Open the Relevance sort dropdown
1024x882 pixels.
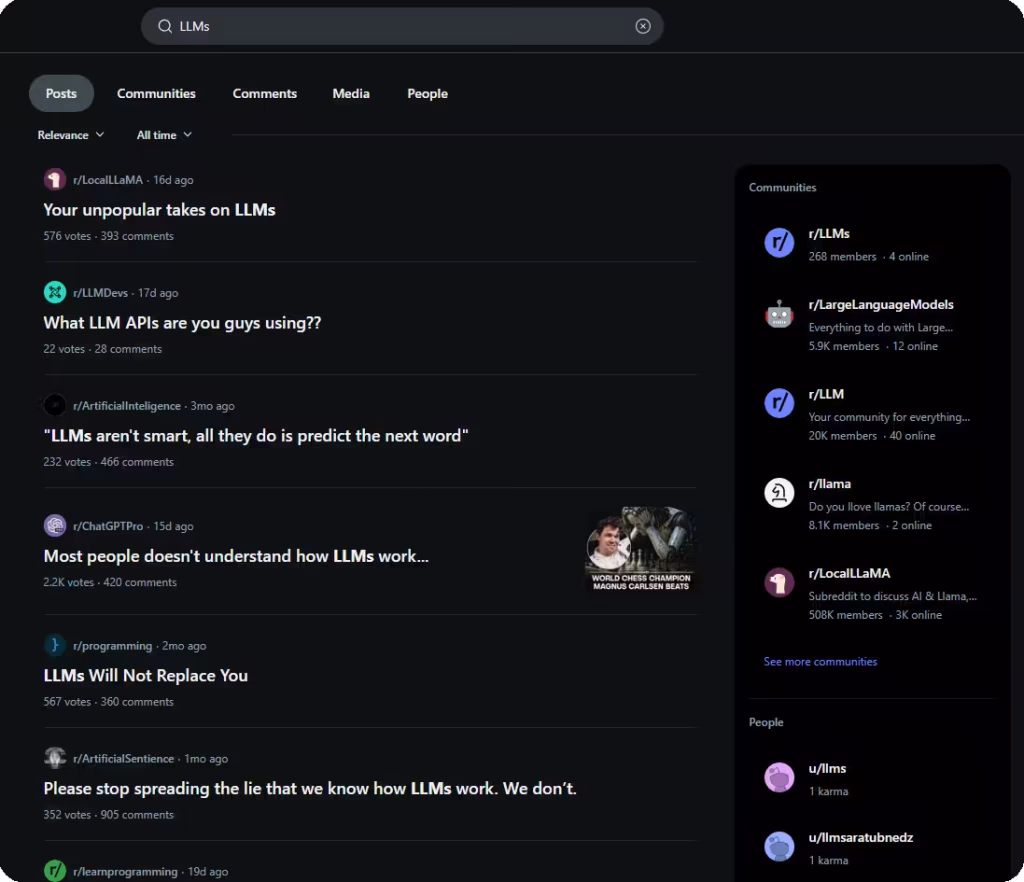(71, 134)
